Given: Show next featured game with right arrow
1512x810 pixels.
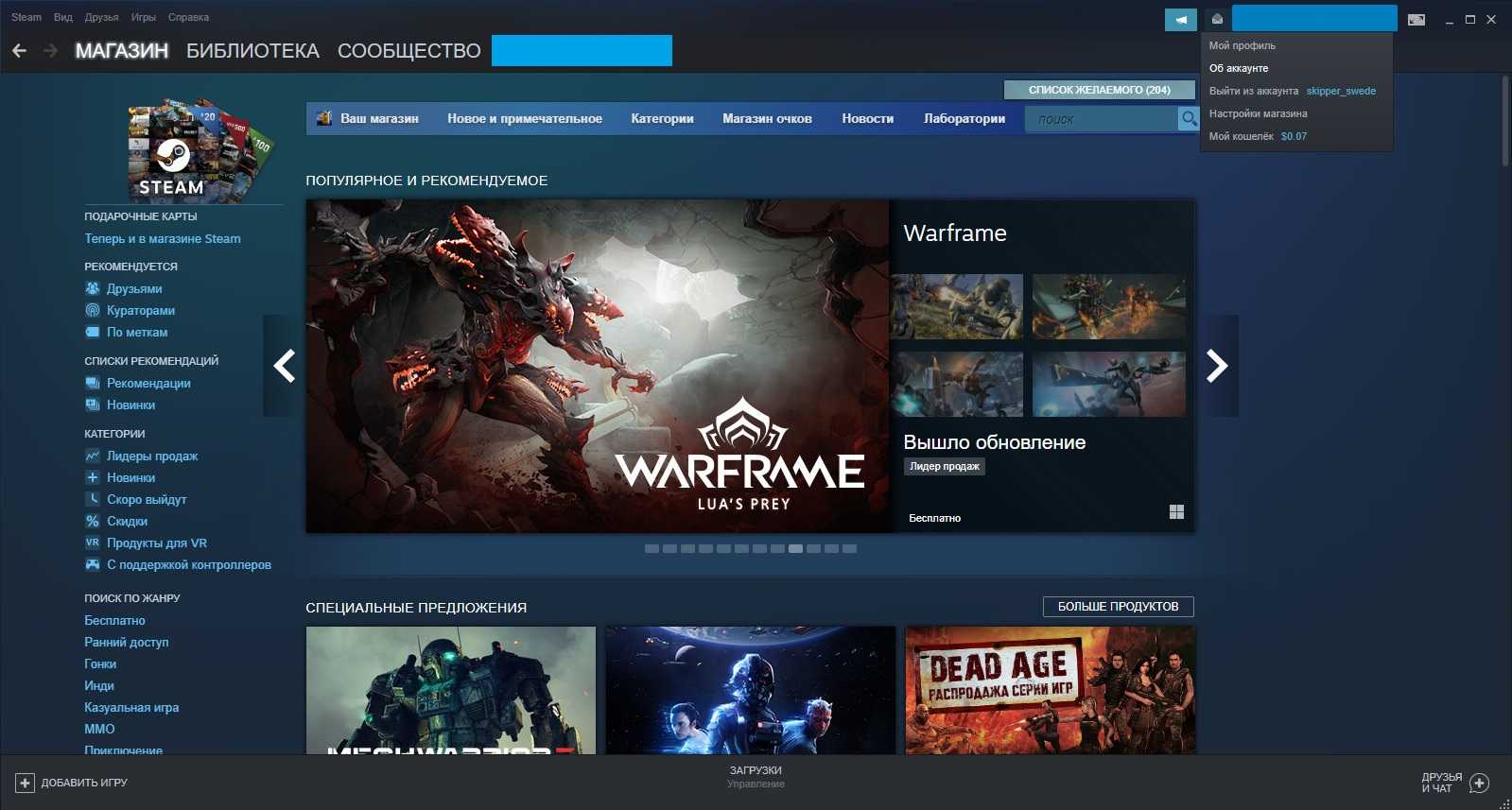Looking at the screenshot, I should pos(1217,366).
